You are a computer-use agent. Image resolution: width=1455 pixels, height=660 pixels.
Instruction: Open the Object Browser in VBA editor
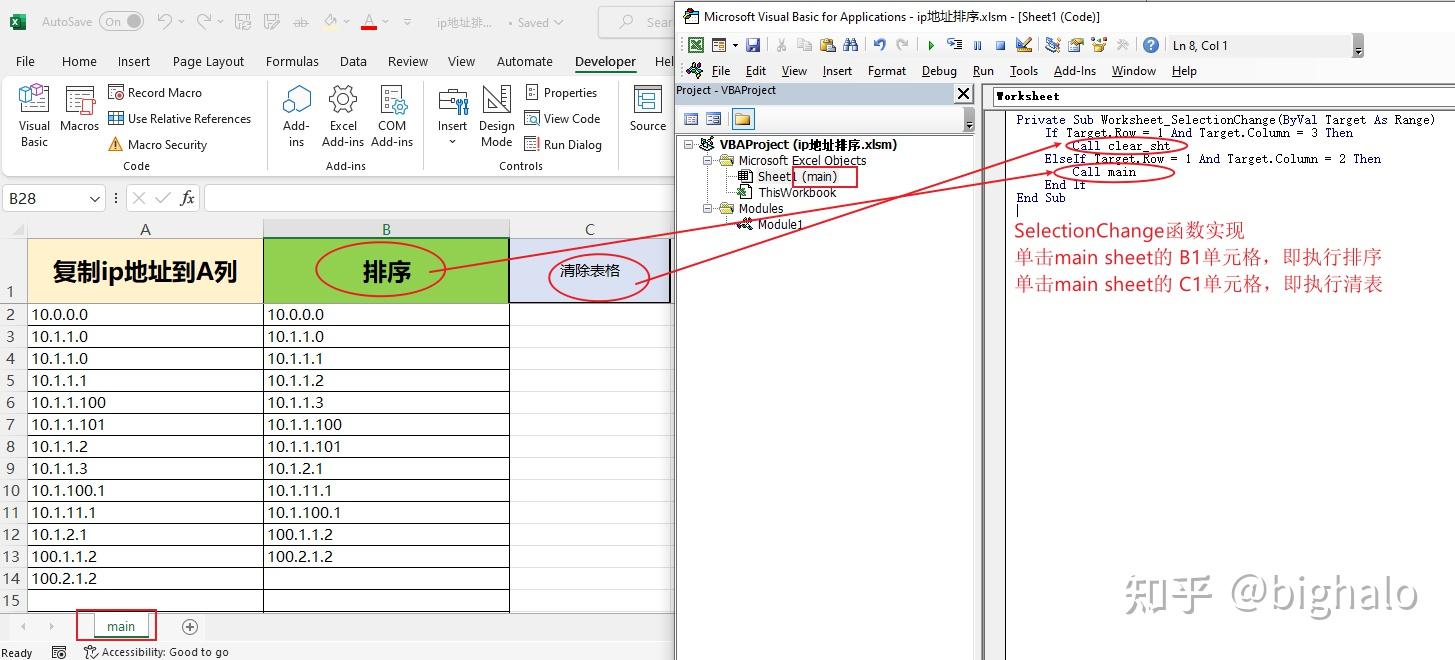[1097, 45]
